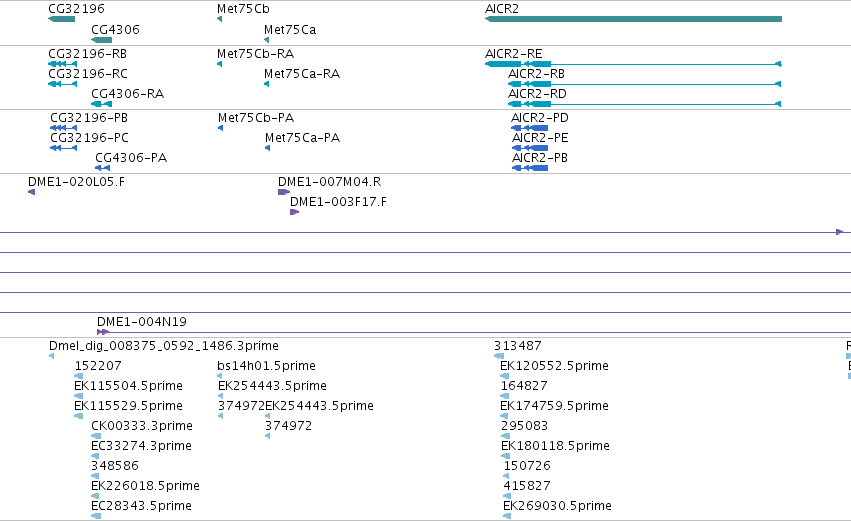Screen dimensions: 851x521
Task: Click the DME1-003F17.F clone label
Action: click(x=338, y=202)
